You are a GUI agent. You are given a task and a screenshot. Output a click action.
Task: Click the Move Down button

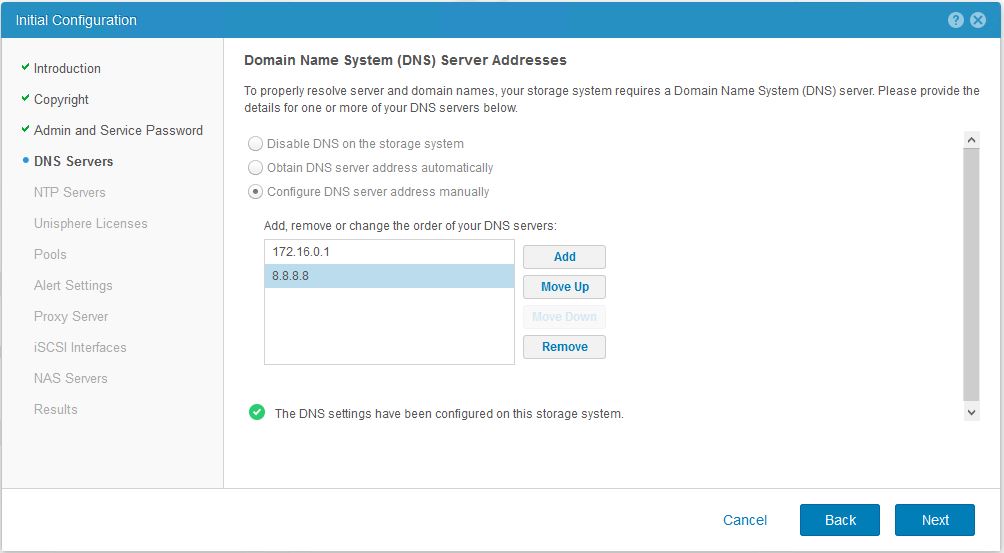tap(564, 317)
